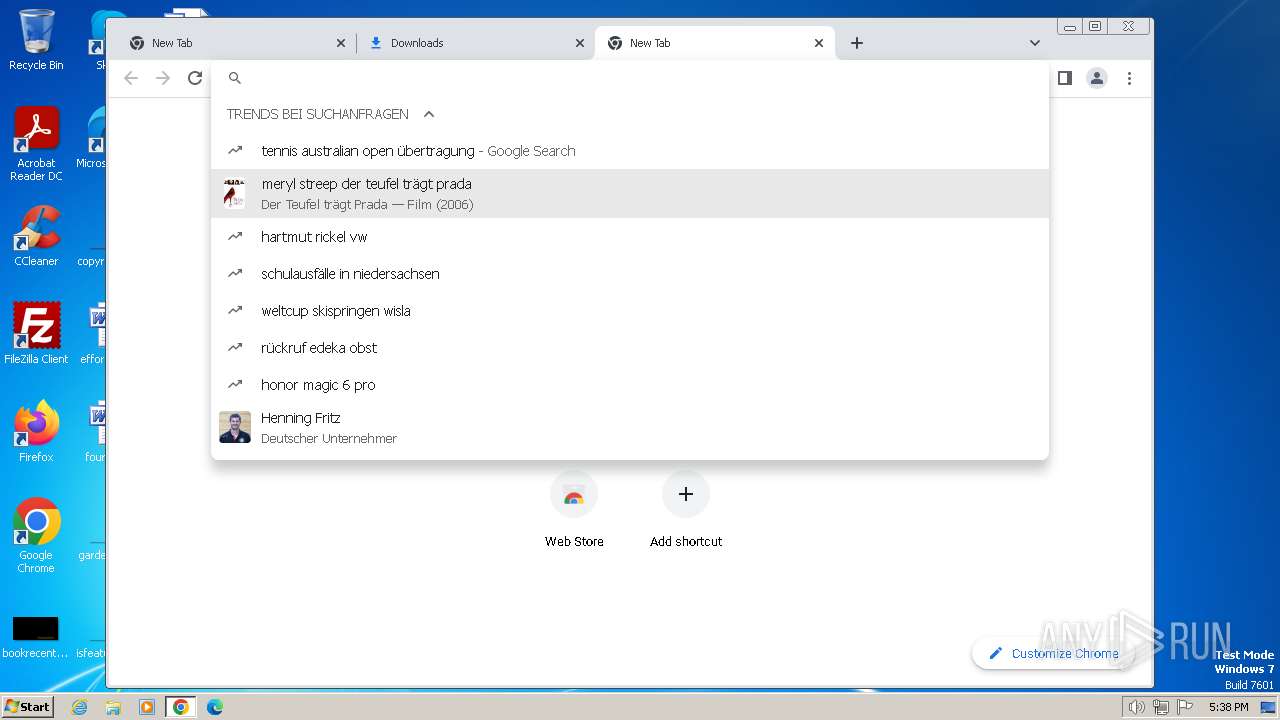The height and width of the screenshot is (720, 1280).
Task: Click trend arrow beside hartmut rickel vw
Action: pyautogui.click(x=235, y=237)
